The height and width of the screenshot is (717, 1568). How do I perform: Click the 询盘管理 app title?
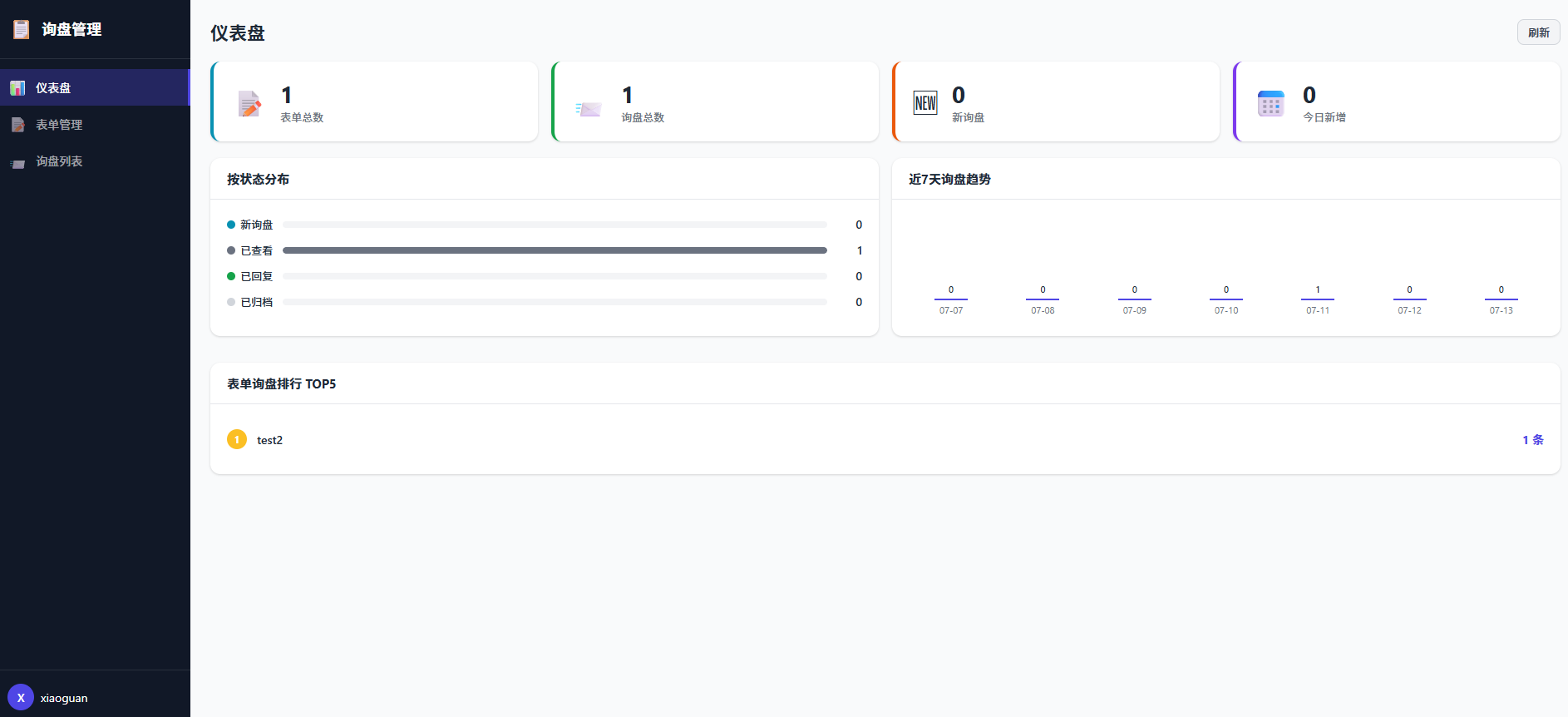tap(71, 29)
